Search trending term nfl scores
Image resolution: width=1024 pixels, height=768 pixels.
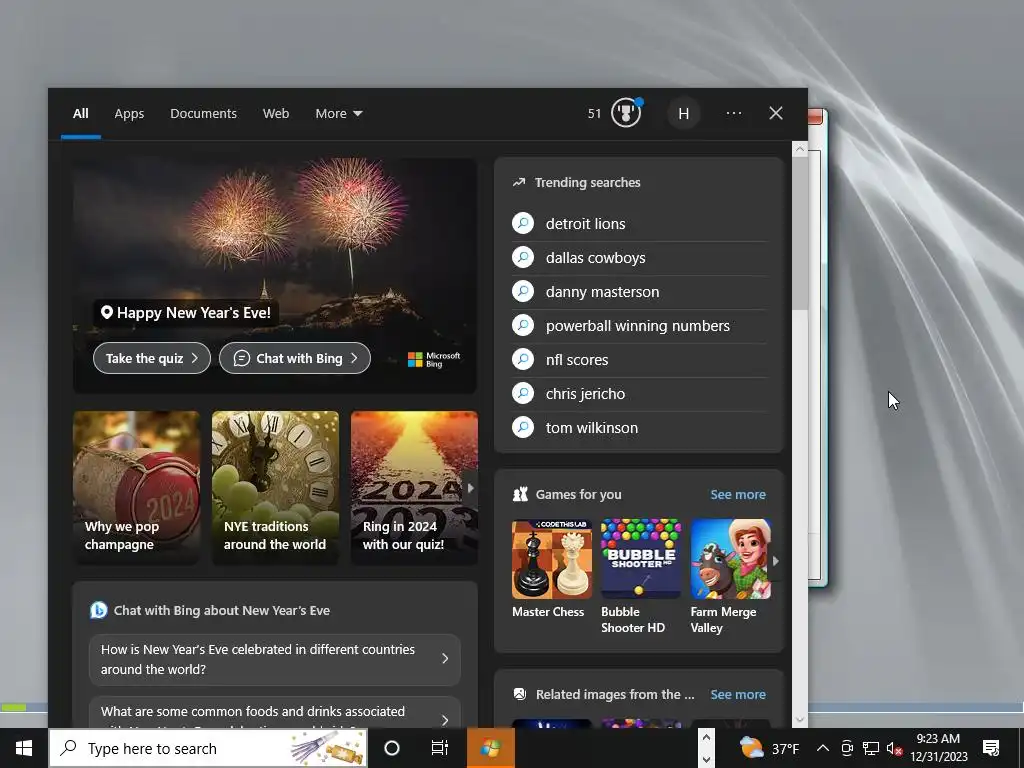[577, 359]
